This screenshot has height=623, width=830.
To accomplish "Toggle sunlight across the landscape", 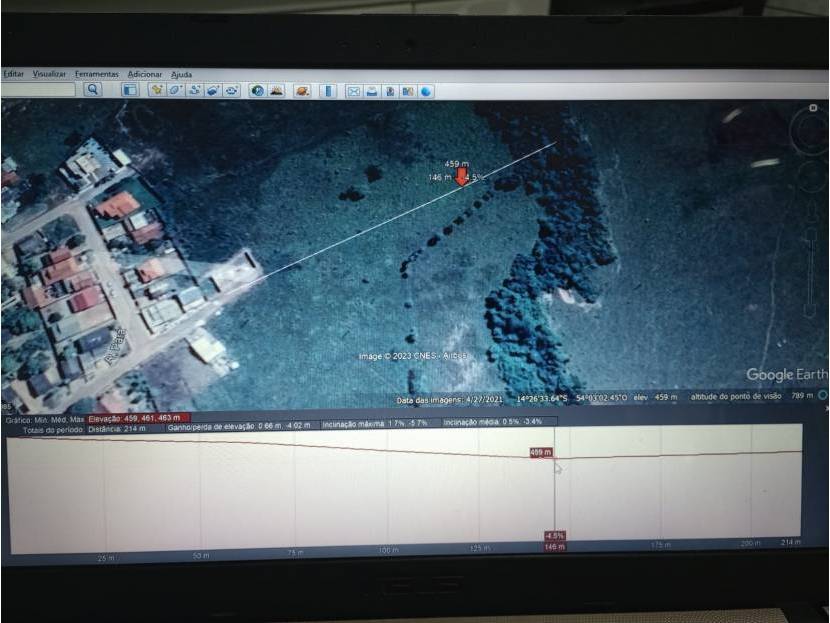I will [276, 91].
